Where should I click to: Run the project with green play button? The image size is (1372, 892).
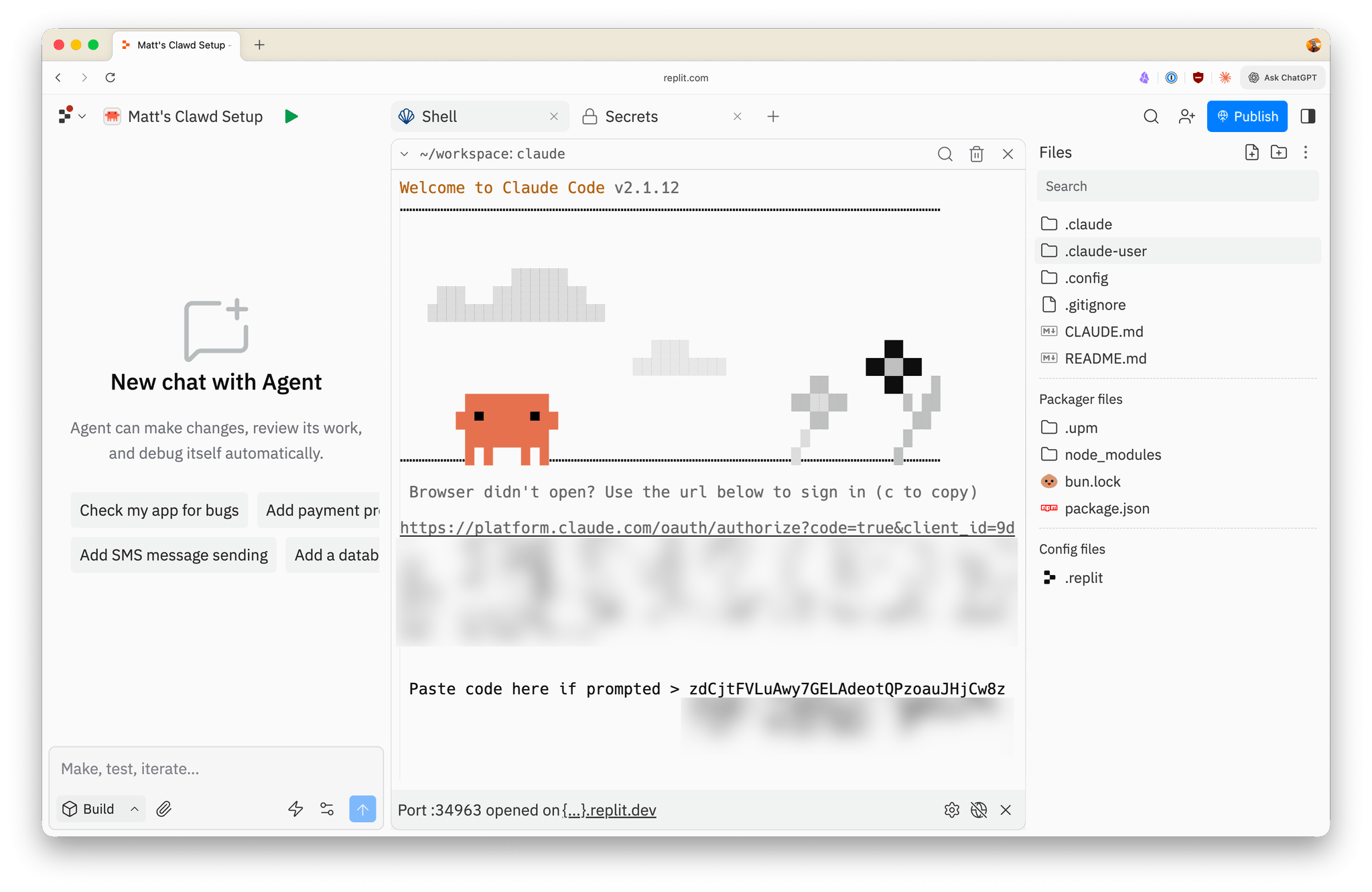click(x=291, y=117)
